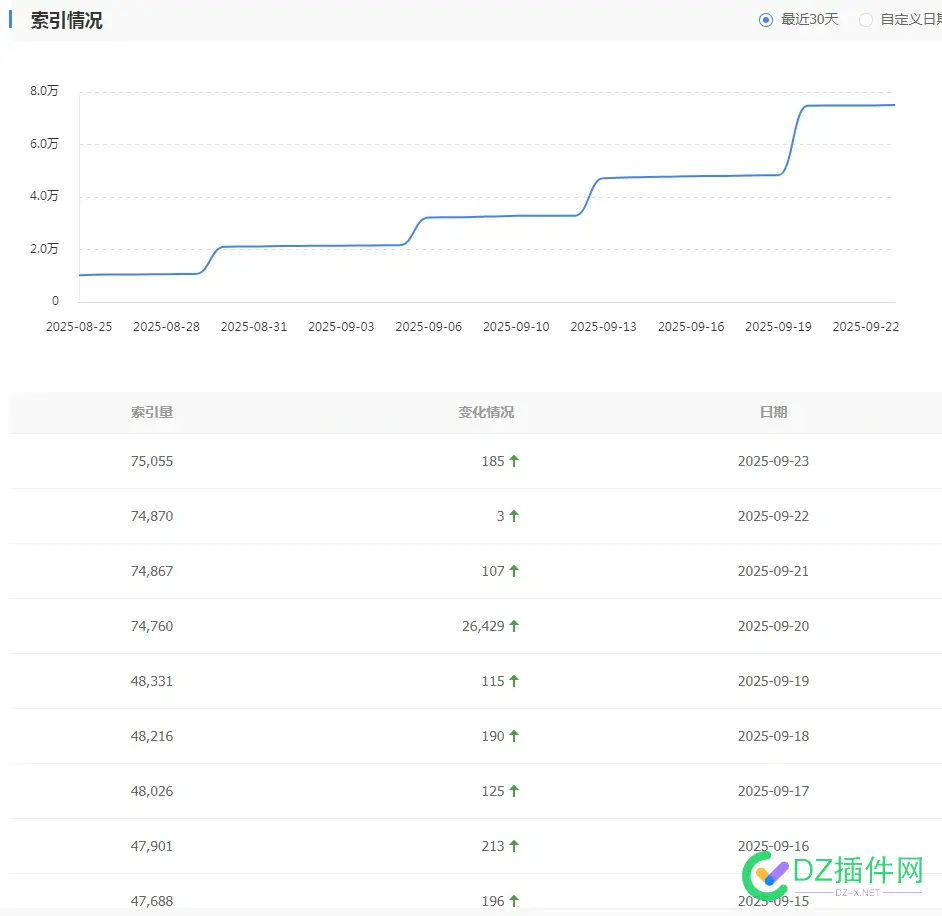Select the 最近30天 radio button
The height and width of the screenshot is (916, 942).
click(x=765, y=20)
